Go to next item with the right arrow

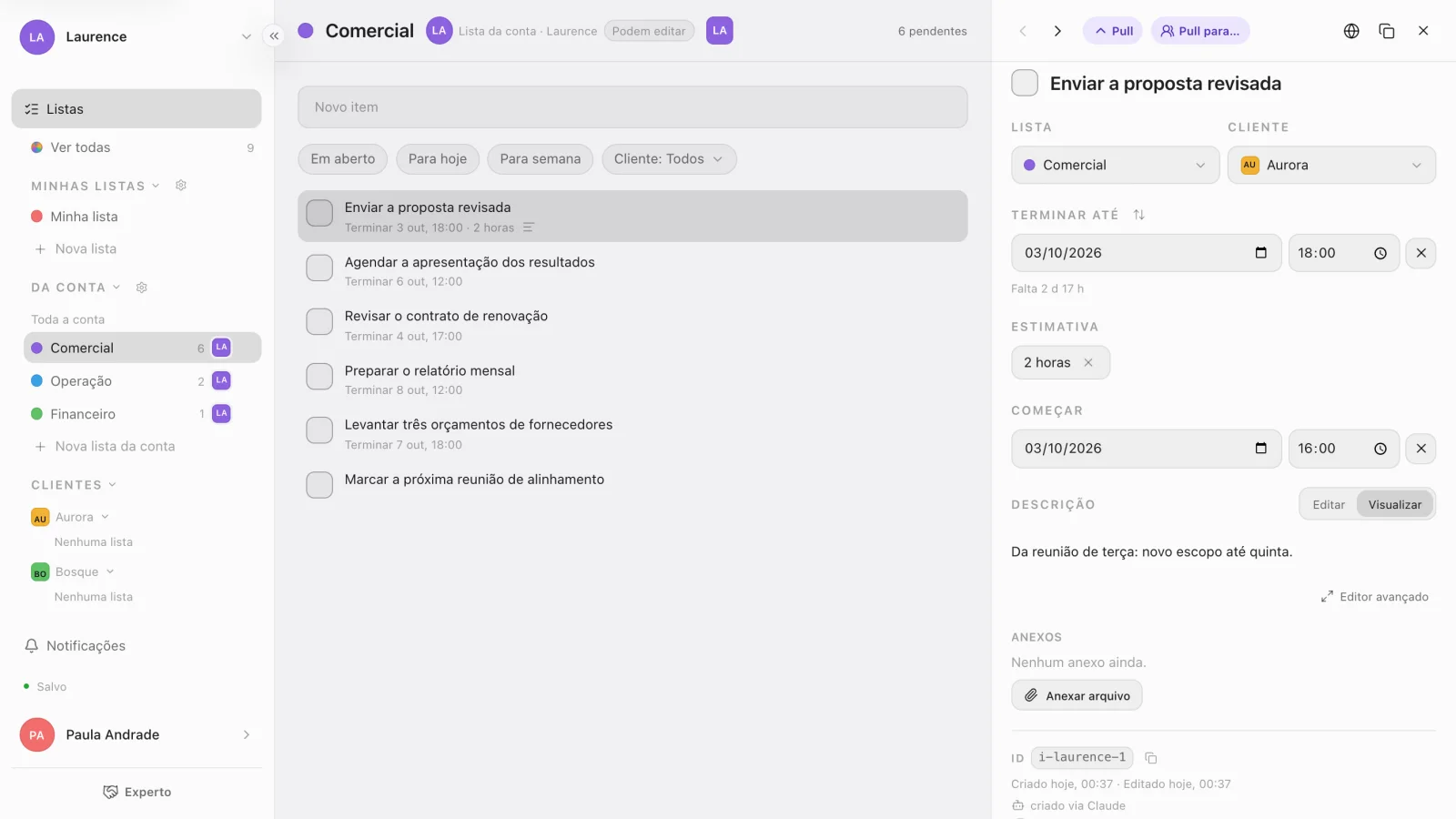coord(1057,31)
